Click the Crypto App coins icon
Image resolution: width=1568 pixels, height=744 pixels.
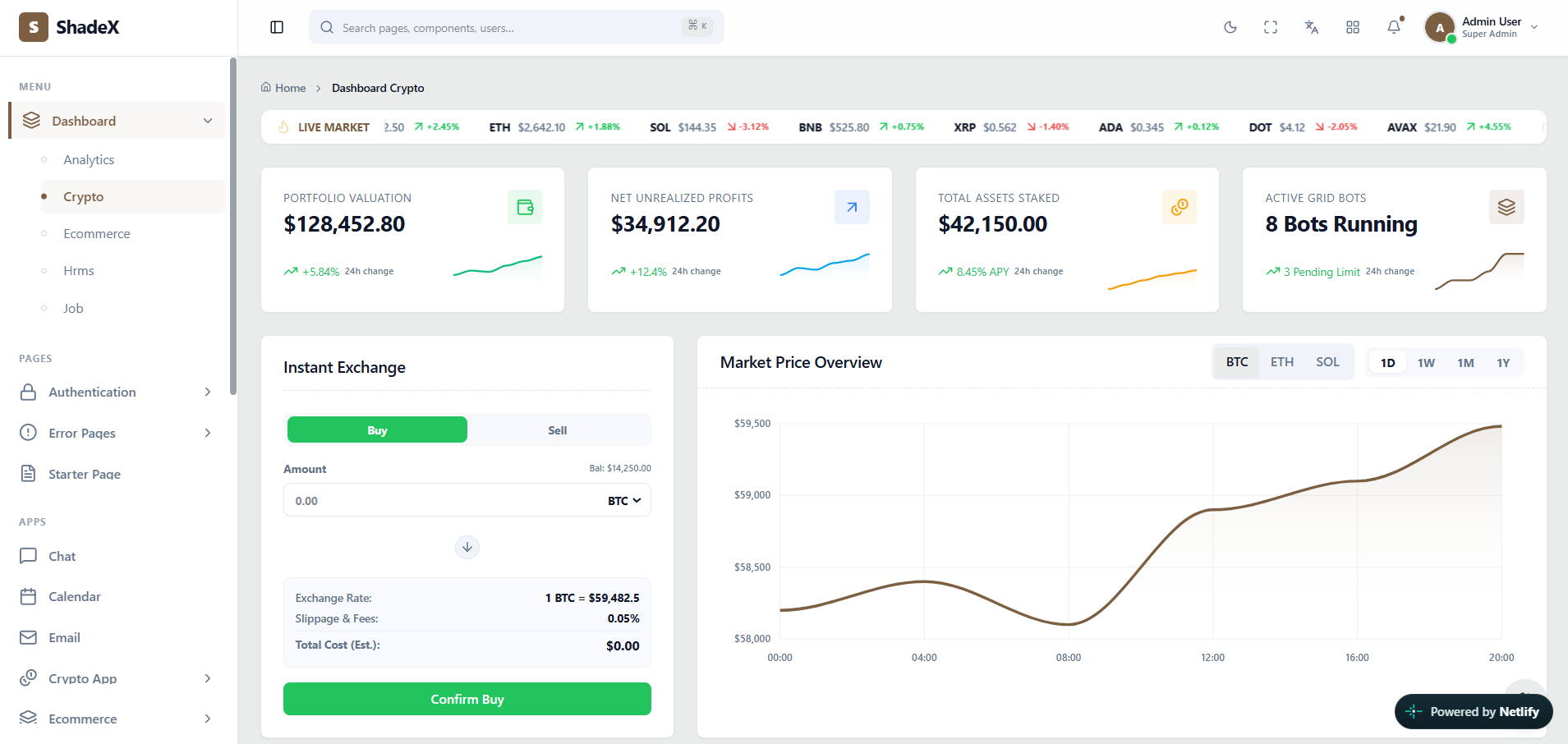(28, 677)
